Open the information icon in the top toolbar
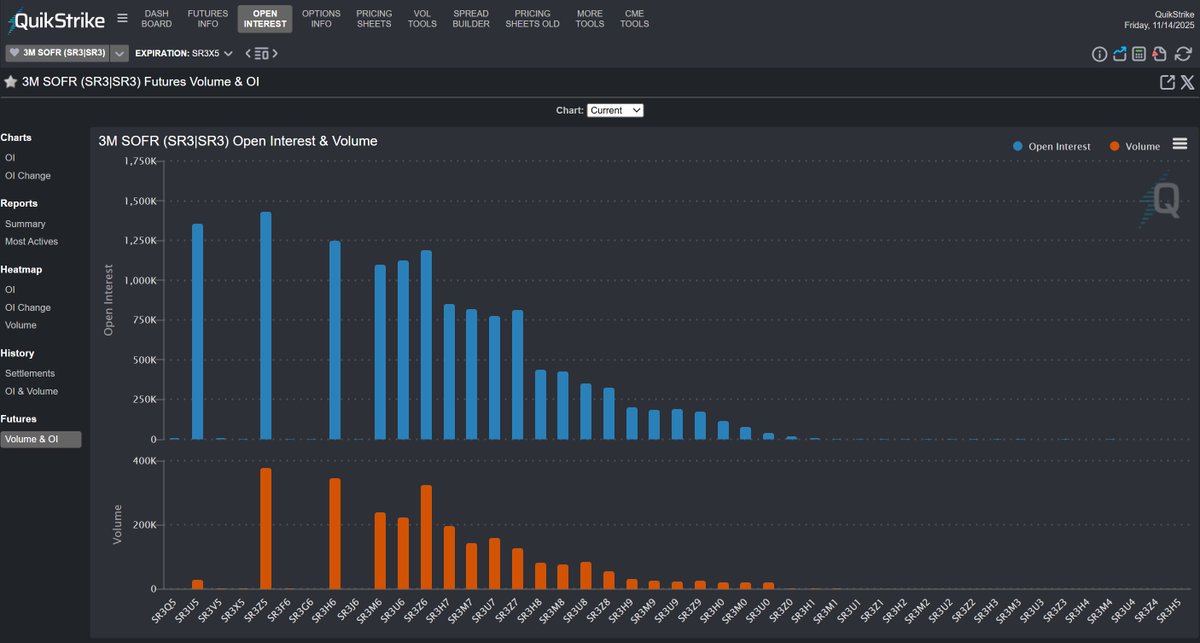The image size is (1200, 643). tap(1098, 54)
